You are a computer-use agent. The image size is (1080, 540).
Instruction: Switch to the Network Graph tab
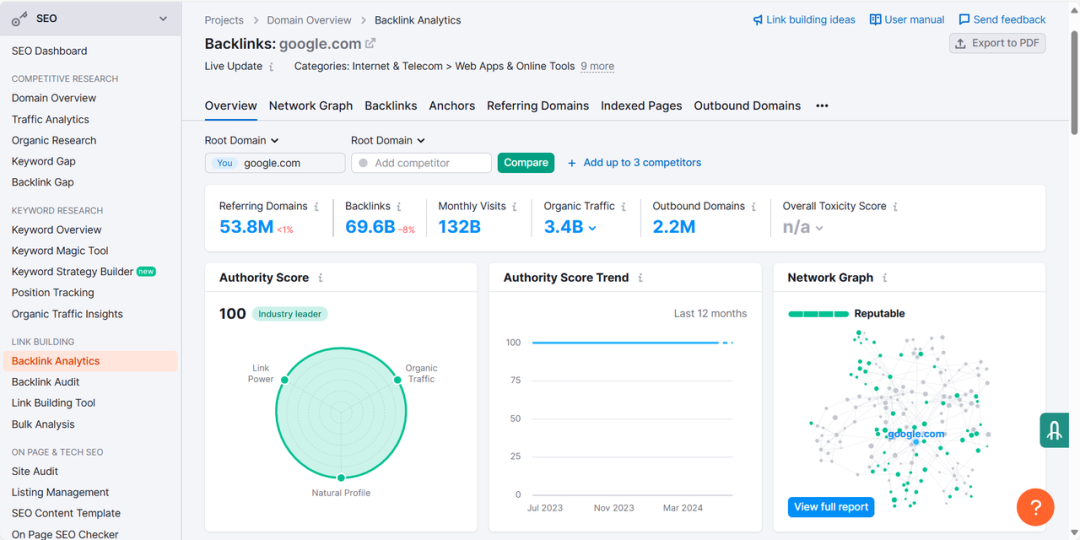[311, 106]
